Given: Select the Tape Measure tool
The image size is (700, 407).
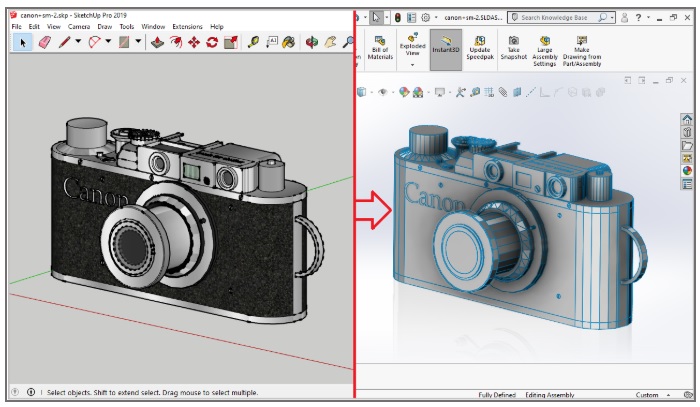Looking at the screenshot, I should coord(253,42).
